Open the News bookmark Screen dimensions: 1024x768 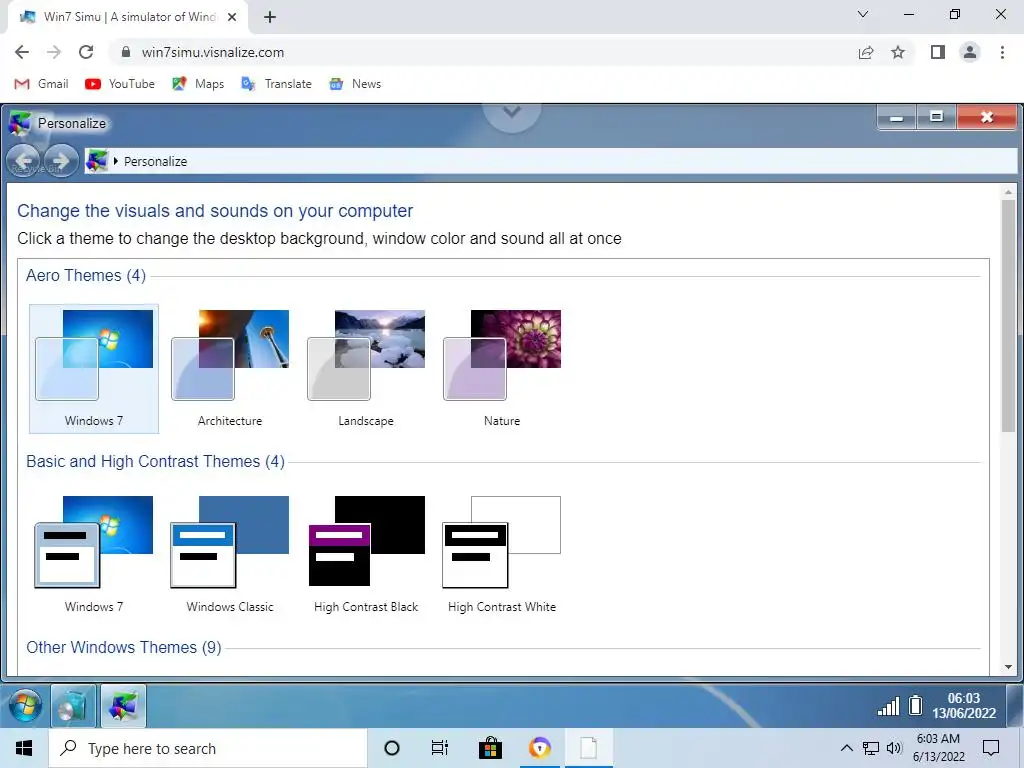coord(355,84)
